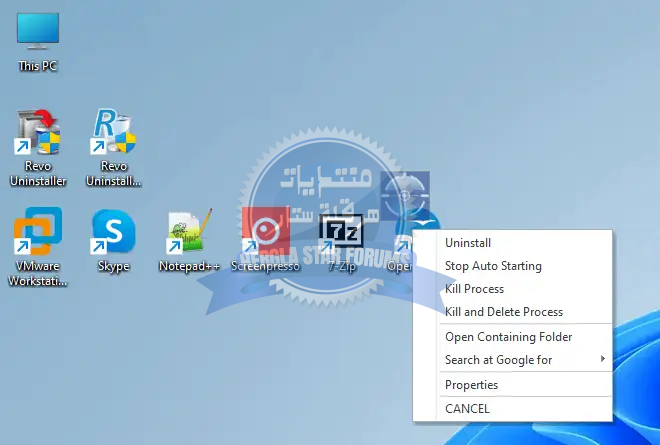
Task: Click the submenu arrow beside Search at Google
Action: [x=602, y=360]
